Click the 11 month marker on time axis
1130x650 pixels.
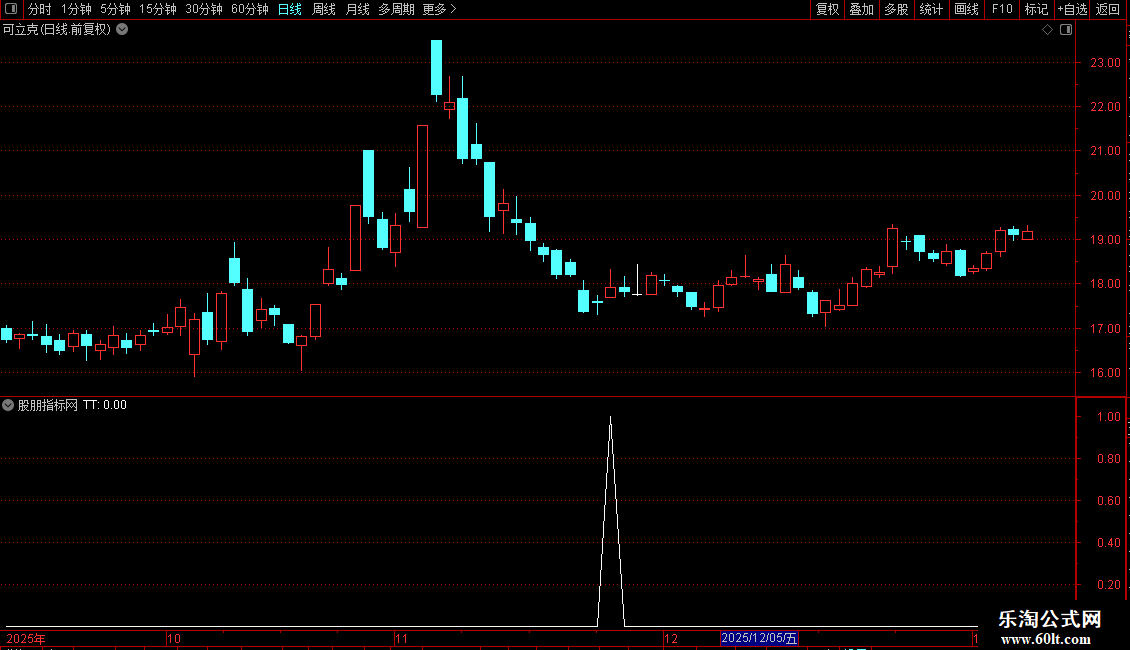click(x=401, y=638)
